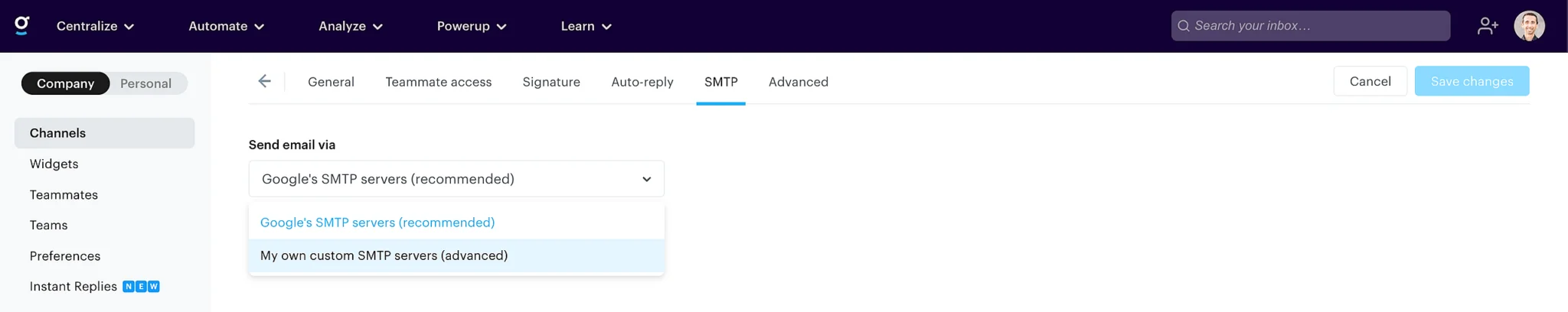Open the Powerup dropdown
Screen dimensions: 1568x312
pyautogui.click(x=472, y=26)
